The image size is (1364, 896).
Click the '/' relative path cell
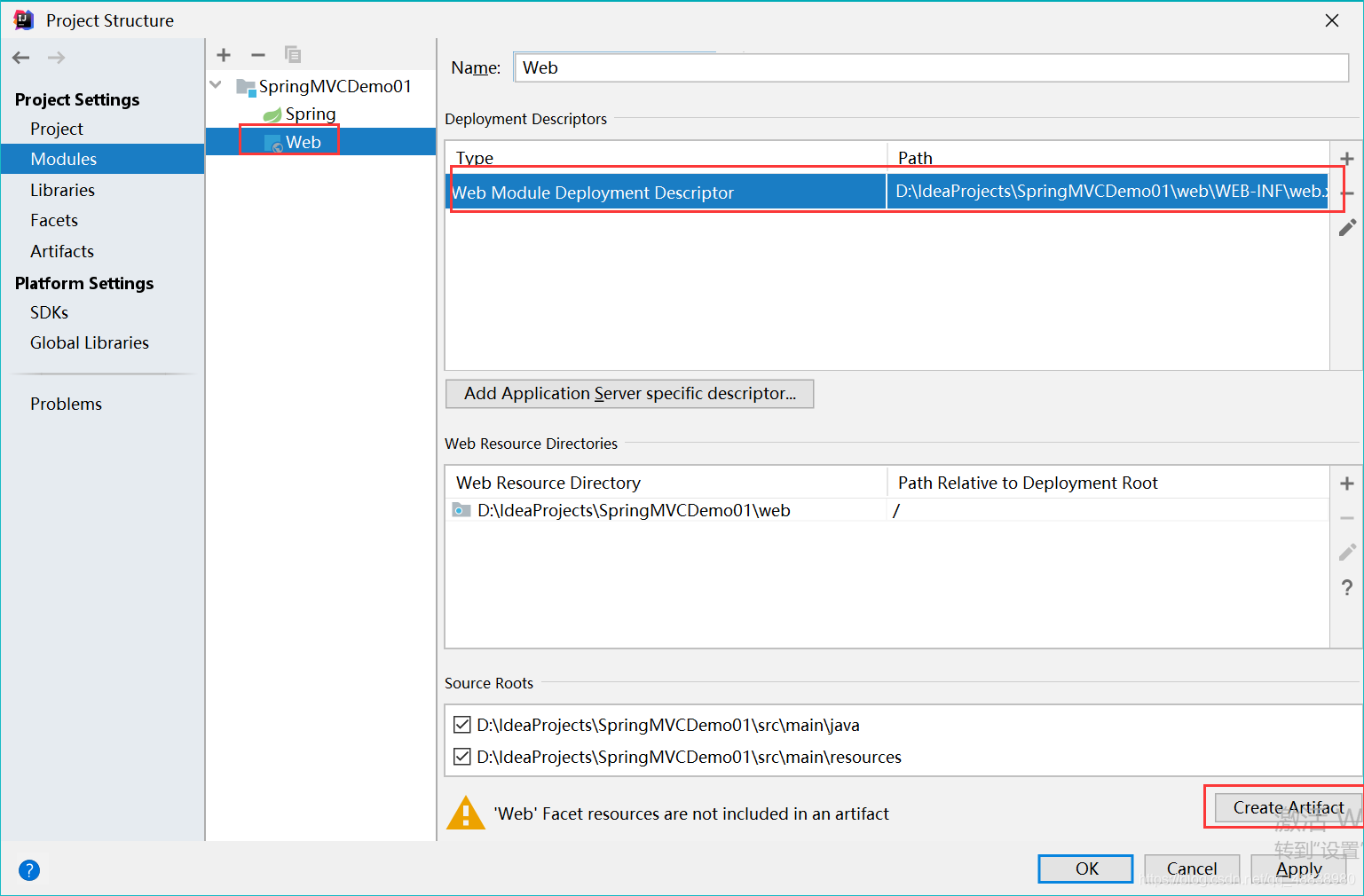pyautogui.click(x=1108, y=510)
